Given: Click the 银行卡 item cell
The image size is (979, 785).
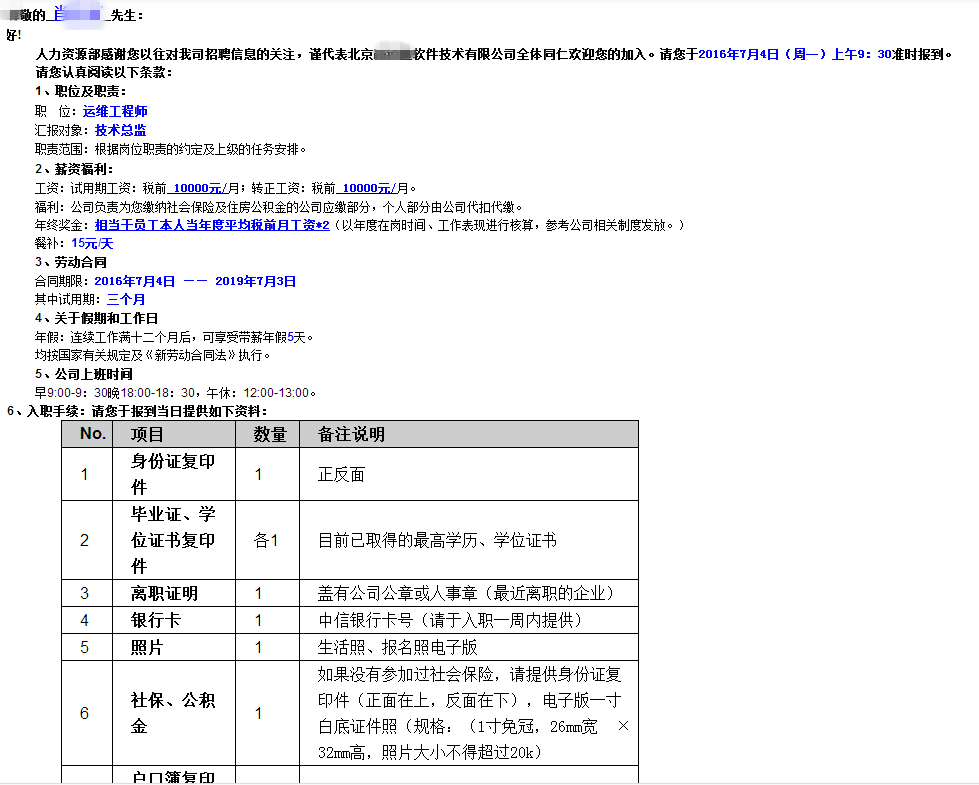Looking at the screenshot, I should coord(156,620).
